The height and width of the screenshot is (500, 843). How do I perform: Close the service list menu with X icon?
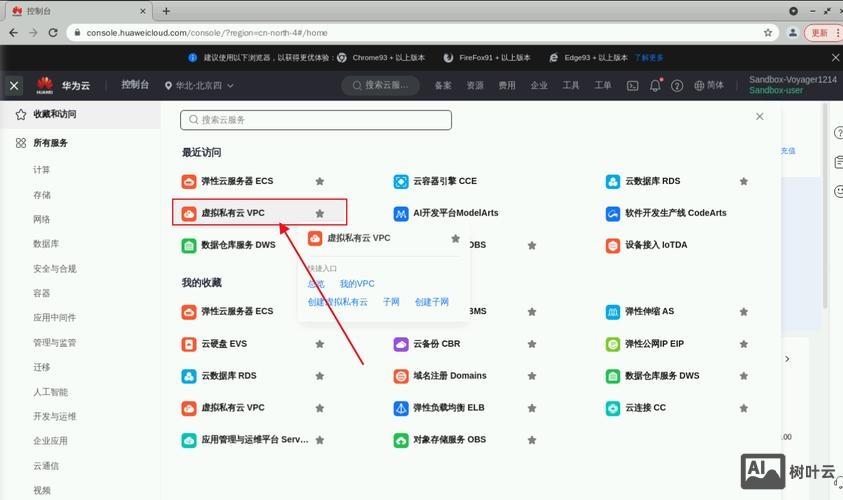15,85
